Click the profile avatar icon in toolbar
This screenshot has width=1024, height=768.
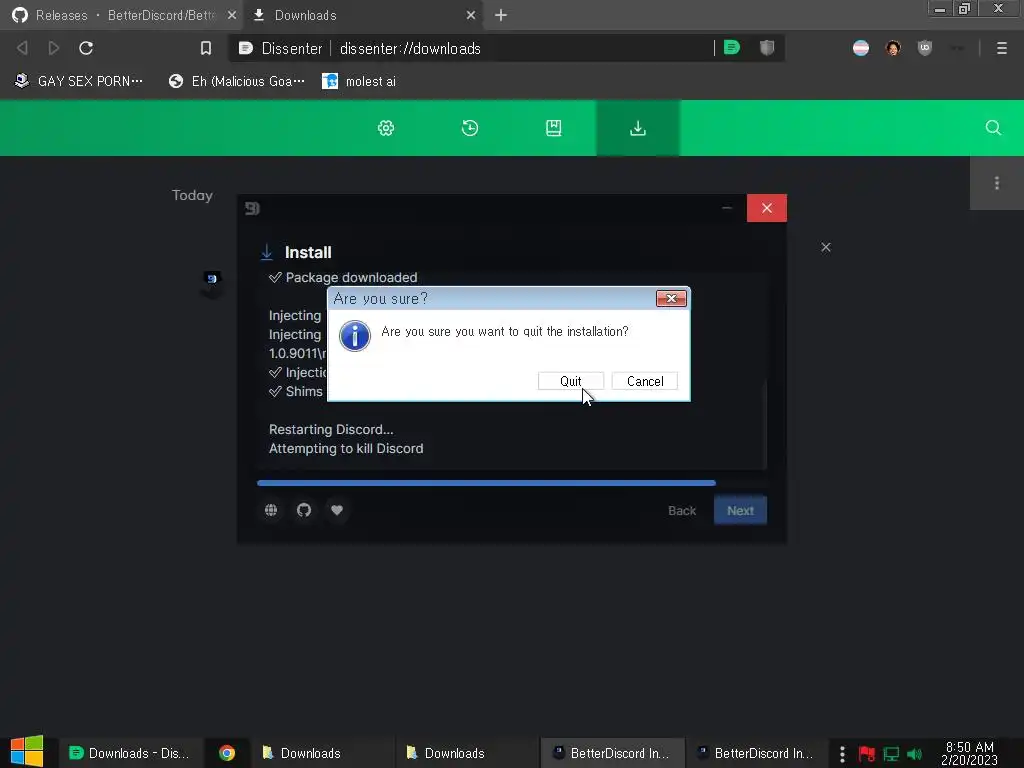click(x=893, y=48)
